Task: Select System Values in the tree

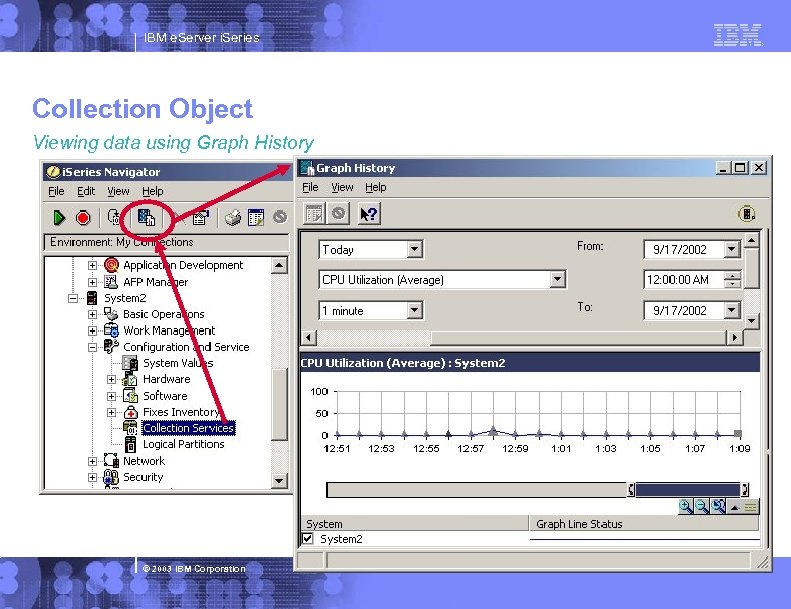Action: (x=178, y=363)
